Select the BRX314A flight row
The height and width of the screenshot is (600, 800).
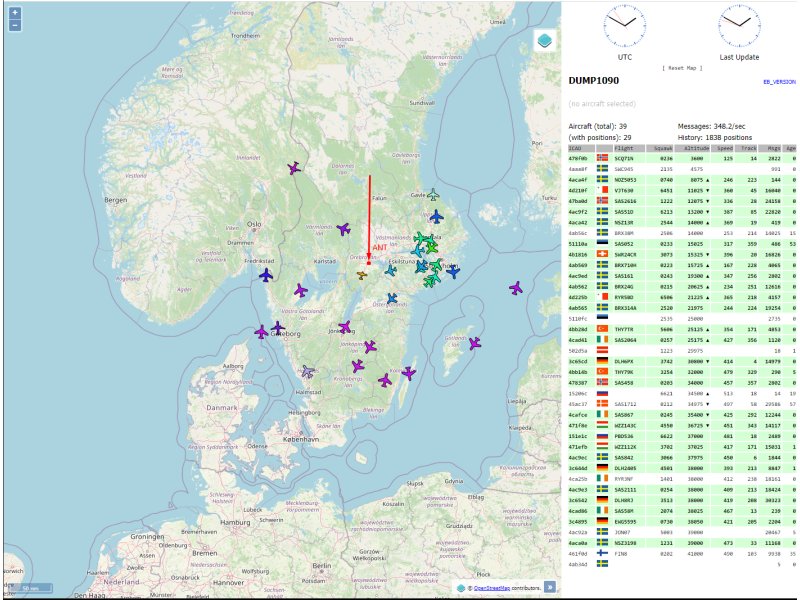[682, 308]
